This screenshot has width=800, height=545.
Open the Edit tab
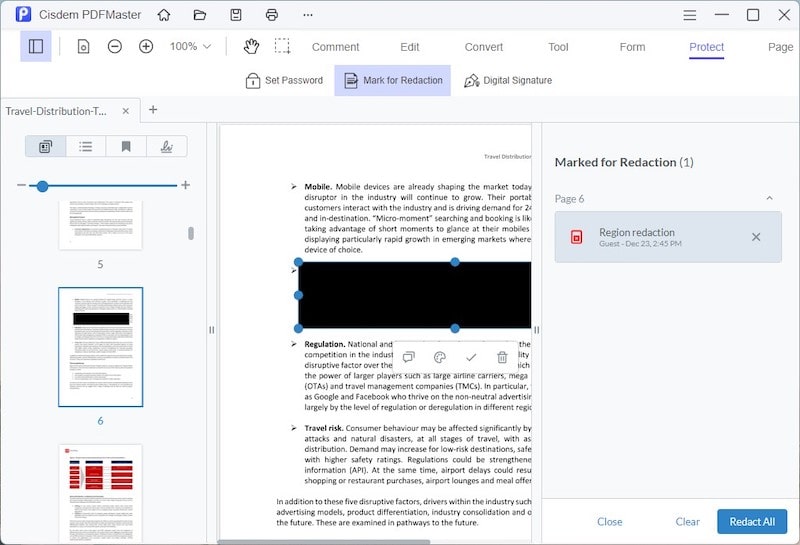tap(410, 47)
